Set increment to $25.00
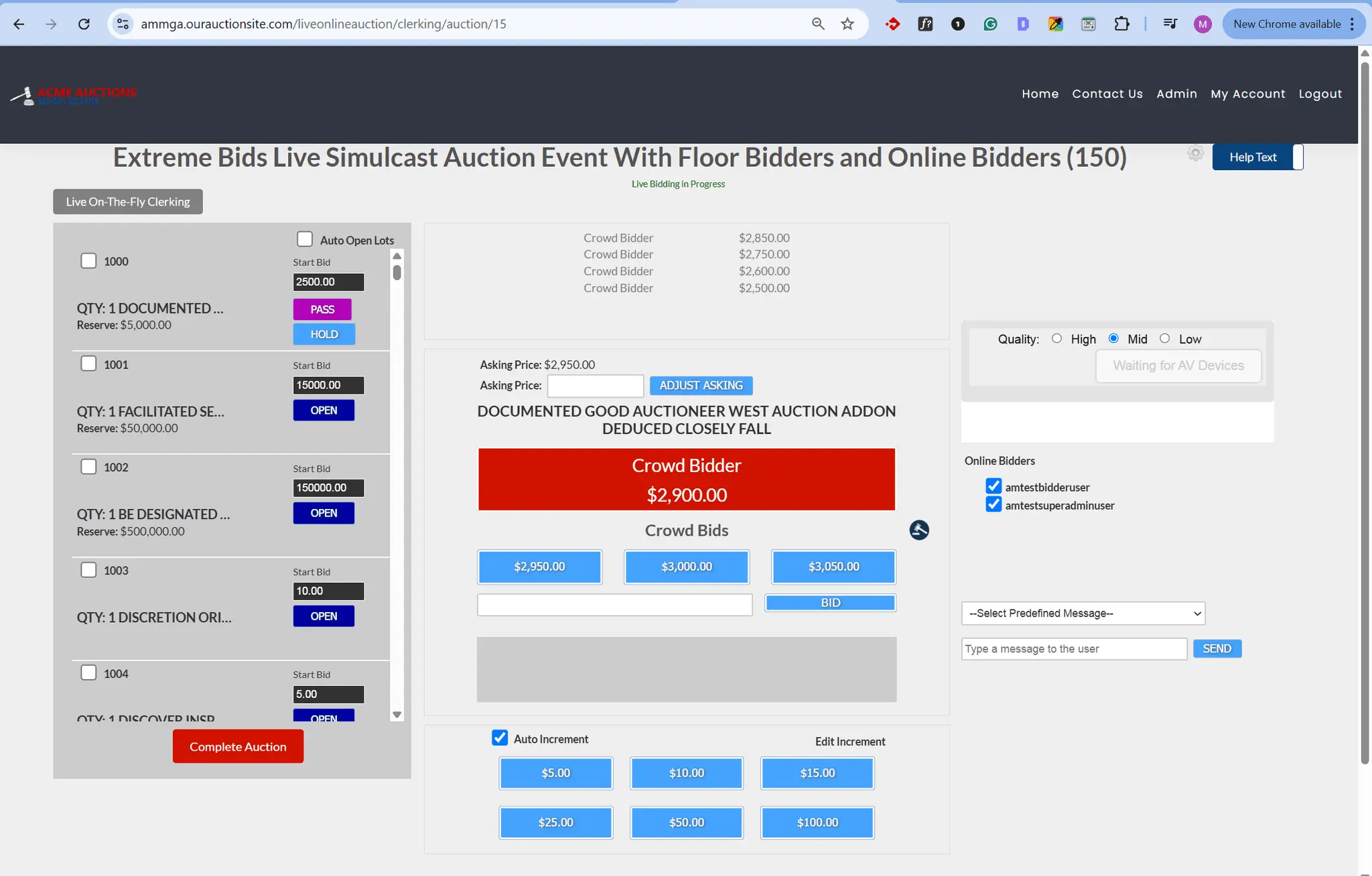Screen dimensions: 1372x876 coord(556,822)
